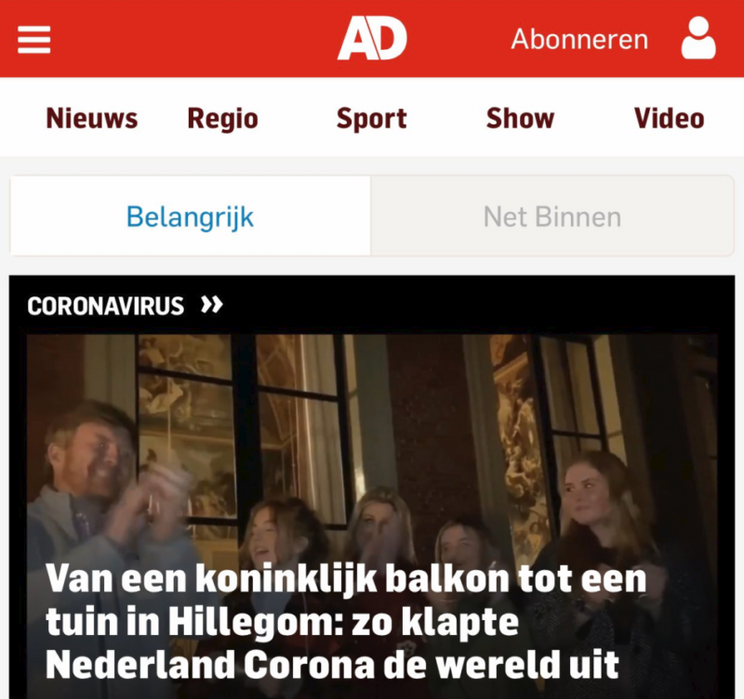Expand Coronavirus section with double chevron
Viewport: 744px width, 699px height.
212,305
